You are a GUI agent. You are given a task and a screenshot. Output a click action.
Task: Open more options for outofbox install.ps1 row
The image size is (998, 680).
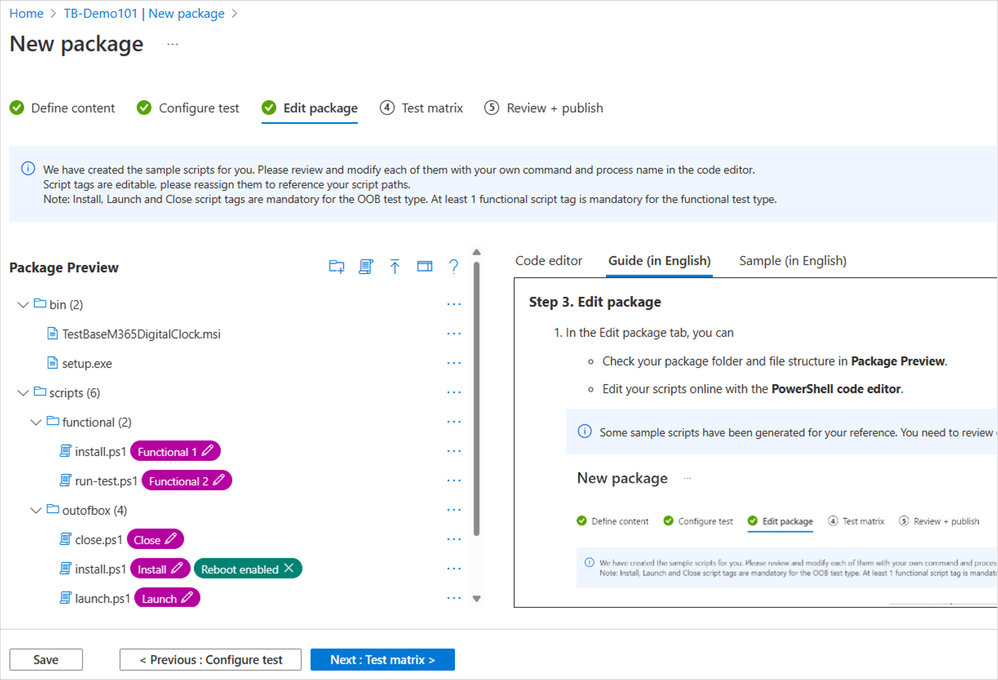[x=454, y=569]
